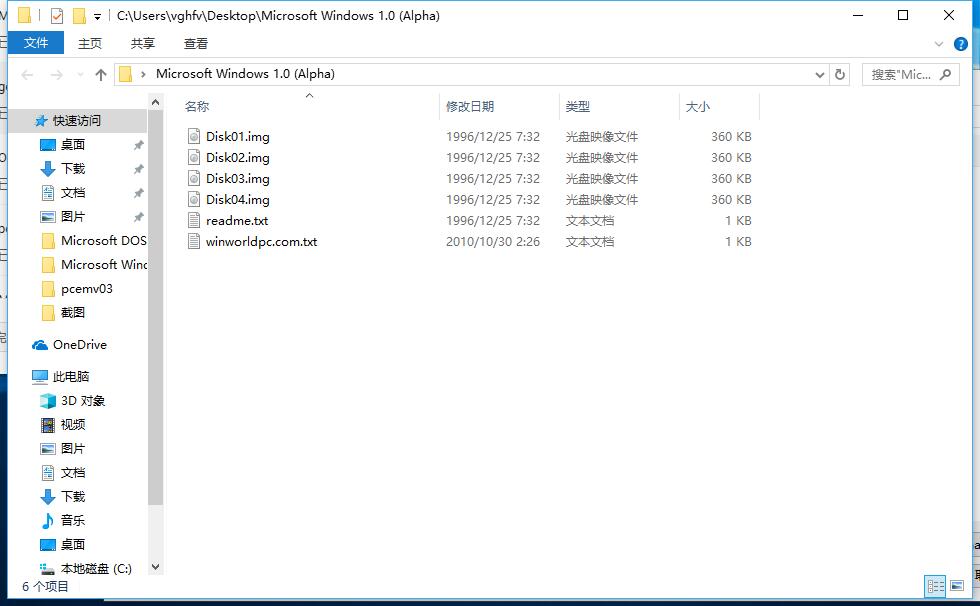This screenshot has height=606, width=980.
Task: Click the New Folder quick access icon in title bar
Action: click(79, 16)
